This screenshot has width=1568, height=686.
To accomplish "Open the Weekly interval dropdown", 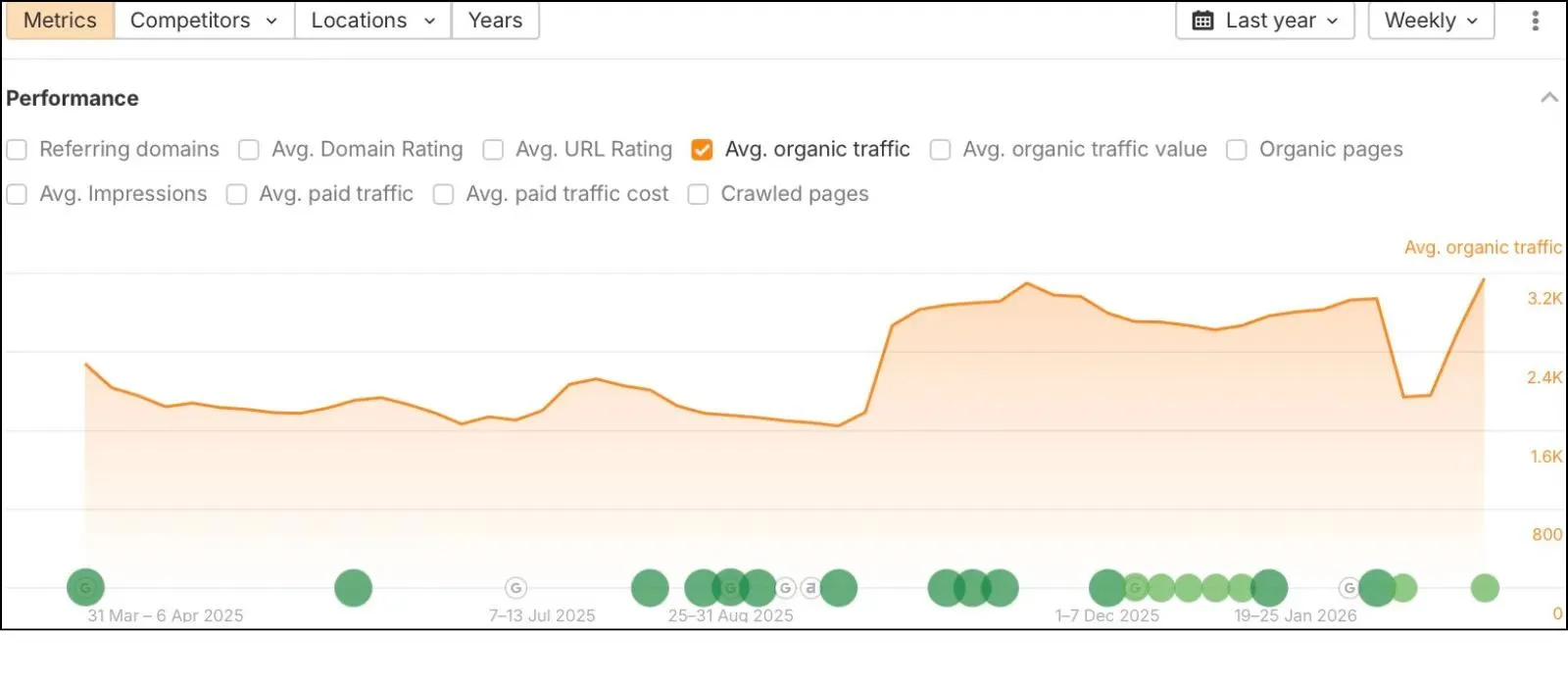I will tap(1431, 21).
